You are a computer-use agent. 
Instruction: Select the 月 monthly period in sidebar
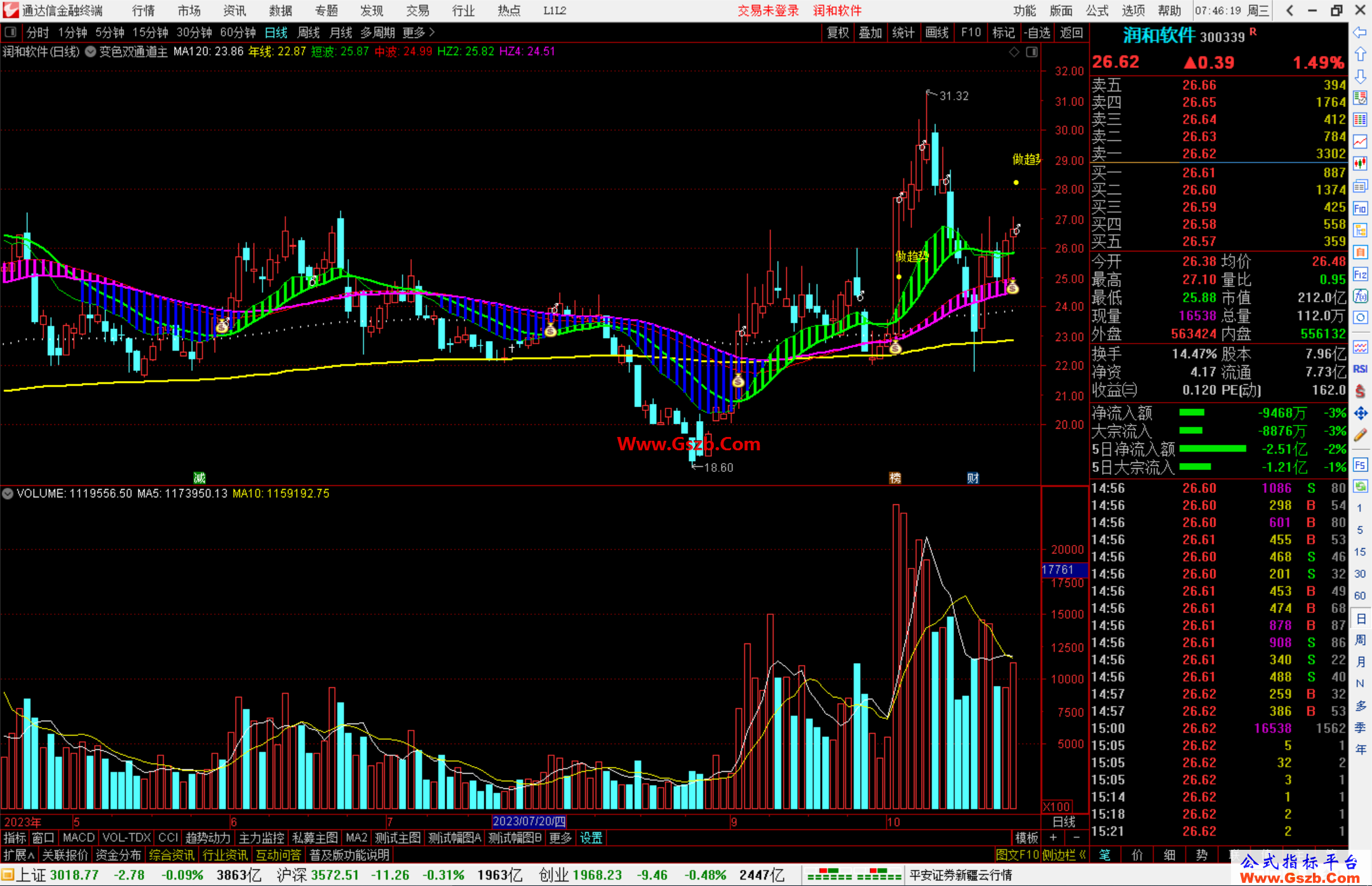pos(1360,661)
